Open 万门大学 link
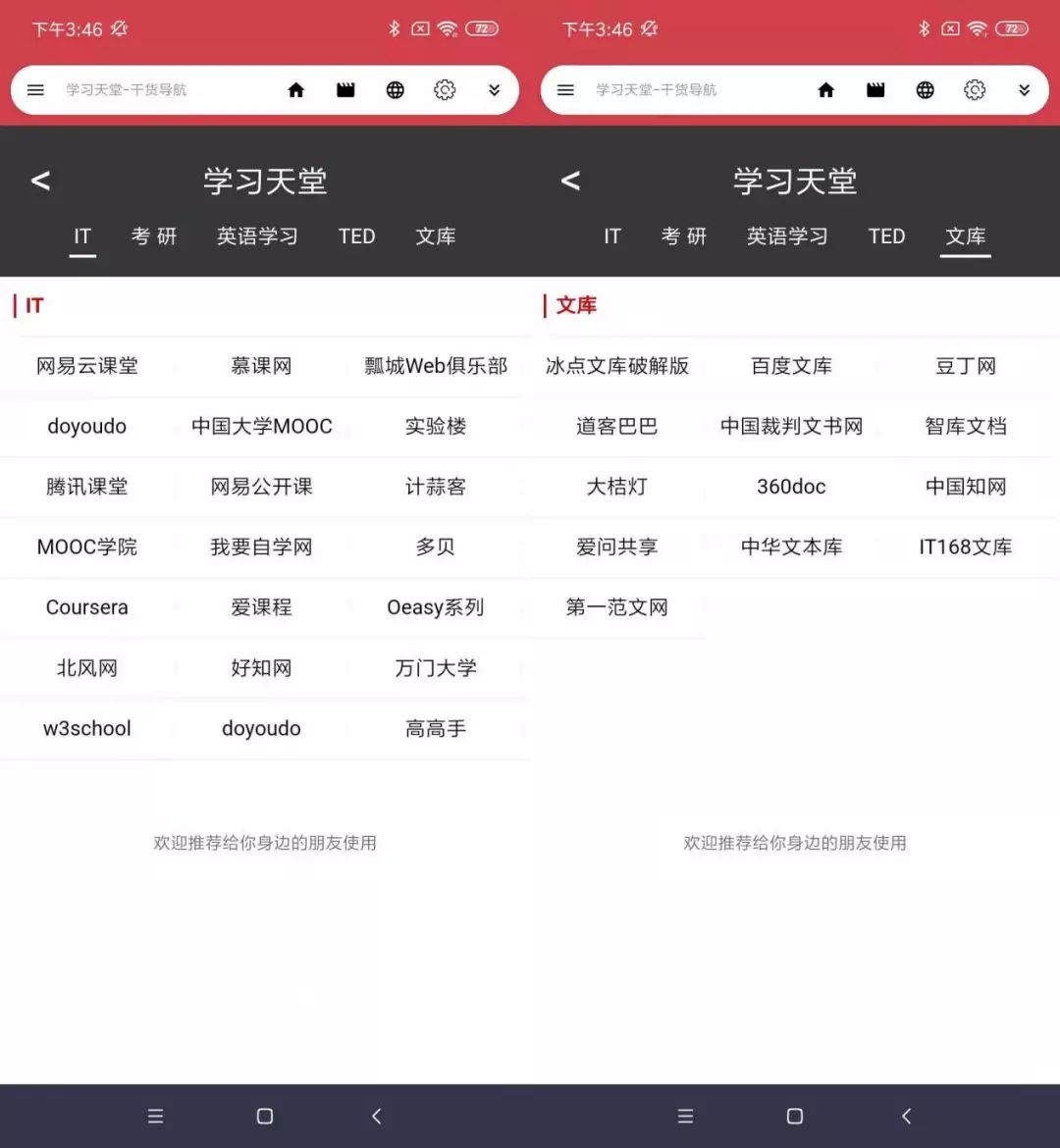The height and width of the screenshot is (1148, 1060). [x=436, y=668]
